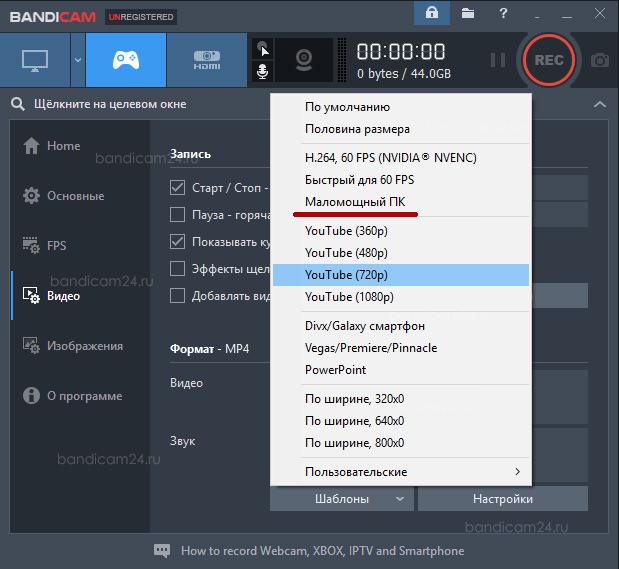Choose YouTube (480p) preset
Screen dimensions: 619x569
(401, 253)
